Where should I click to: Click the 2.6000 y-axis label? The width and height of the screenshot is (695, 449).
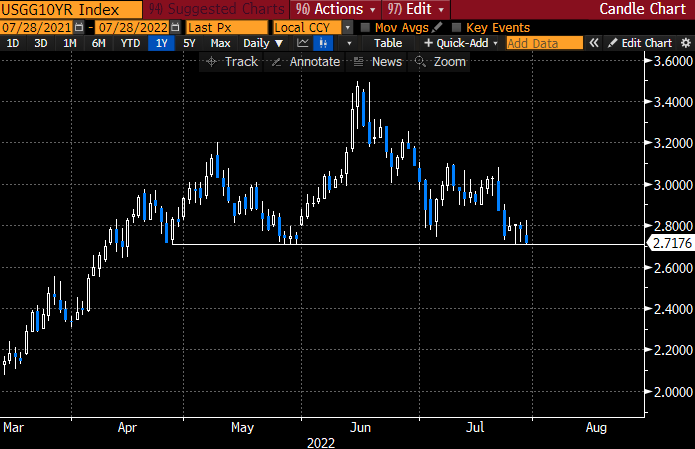pos(673,268)
